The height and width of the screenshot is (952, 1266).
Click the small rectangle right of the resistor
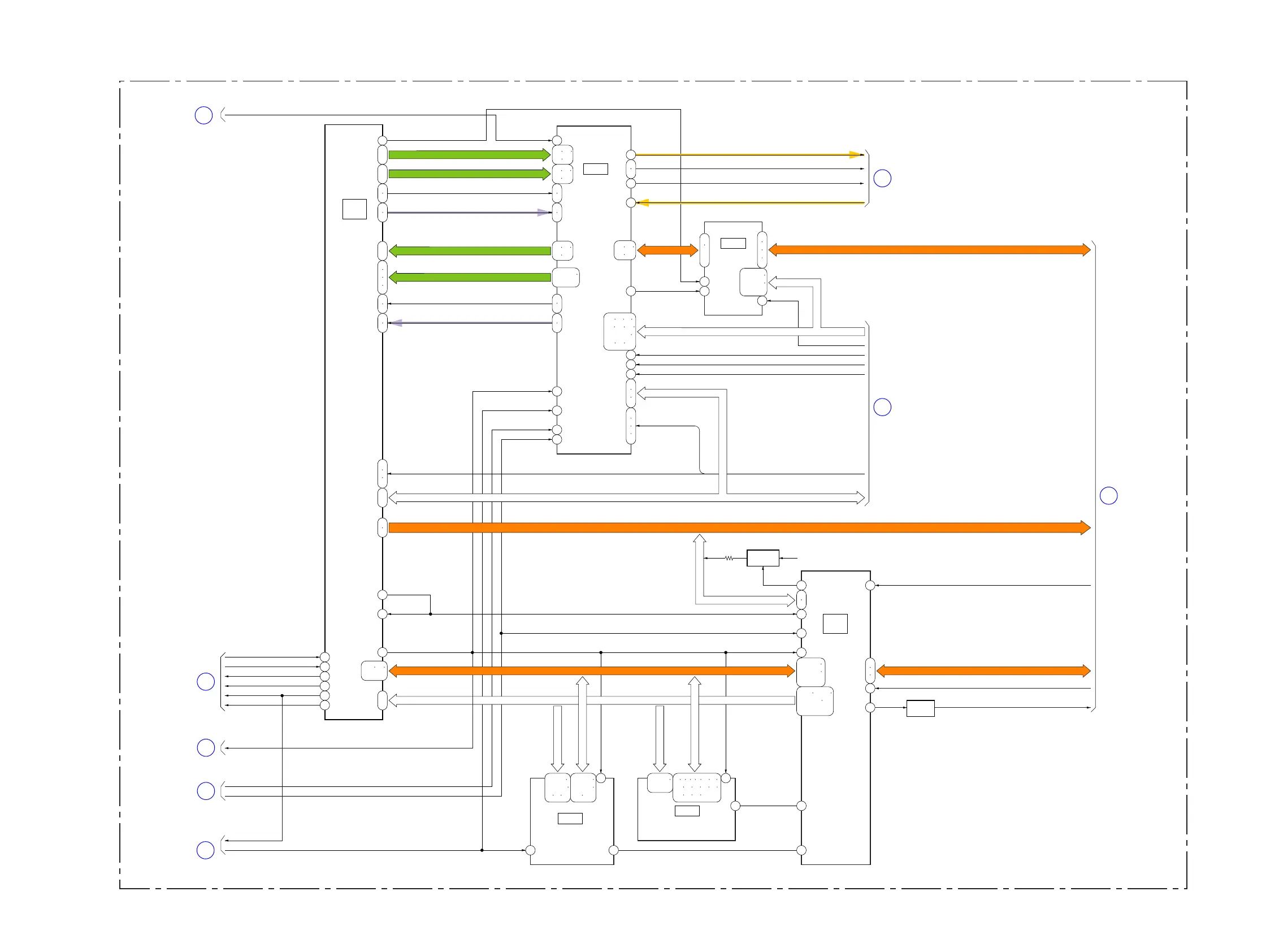[763, 558]
